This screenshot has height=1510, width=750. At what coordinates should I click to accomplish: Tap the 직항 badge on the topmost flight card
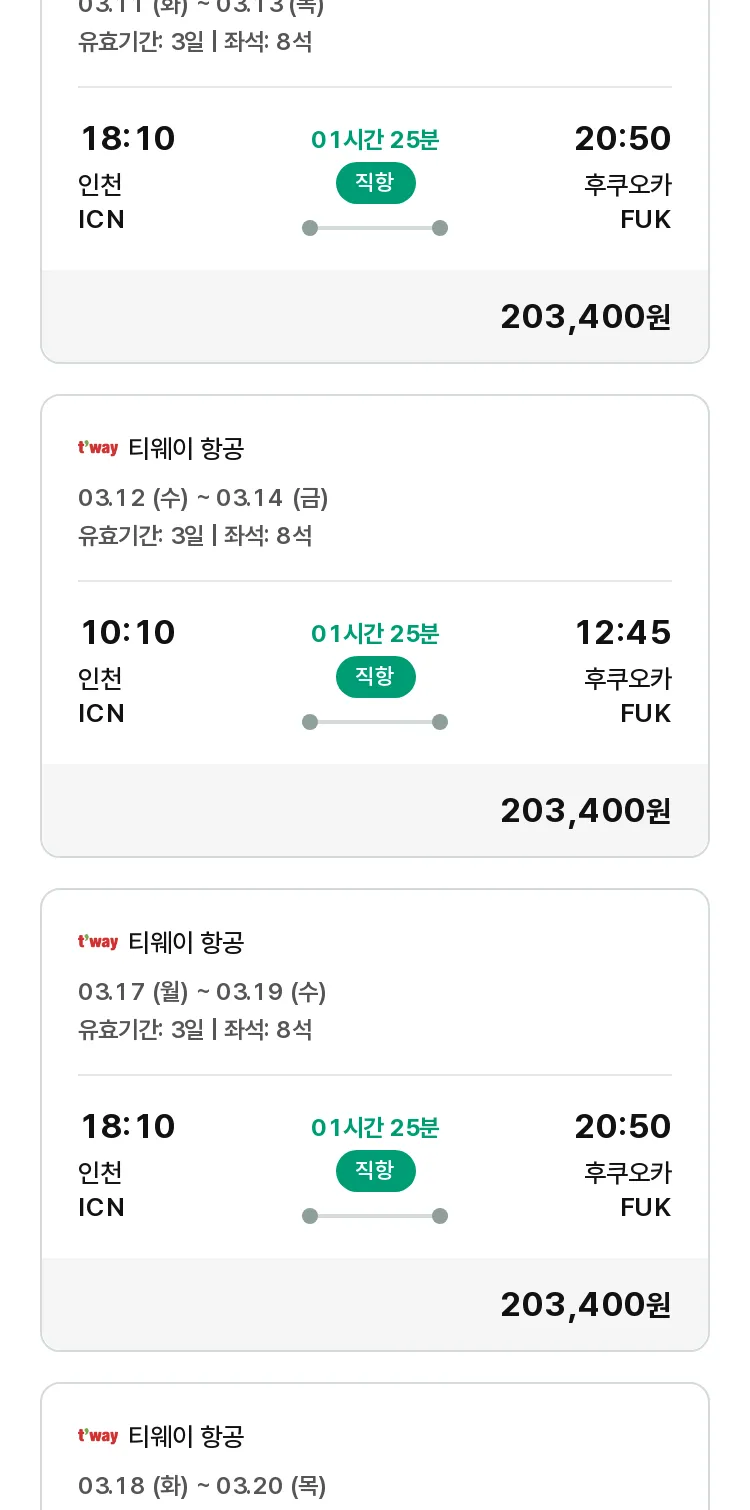pos(375,183)
